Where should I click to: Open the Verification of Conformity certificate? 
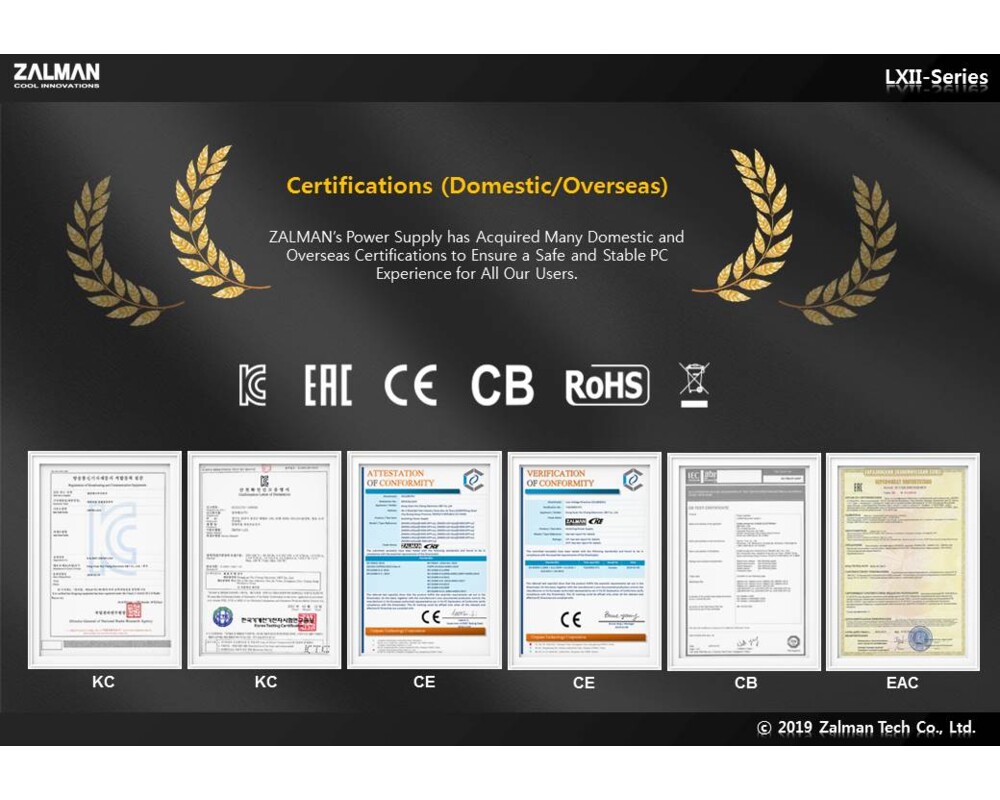pos(584,560)
